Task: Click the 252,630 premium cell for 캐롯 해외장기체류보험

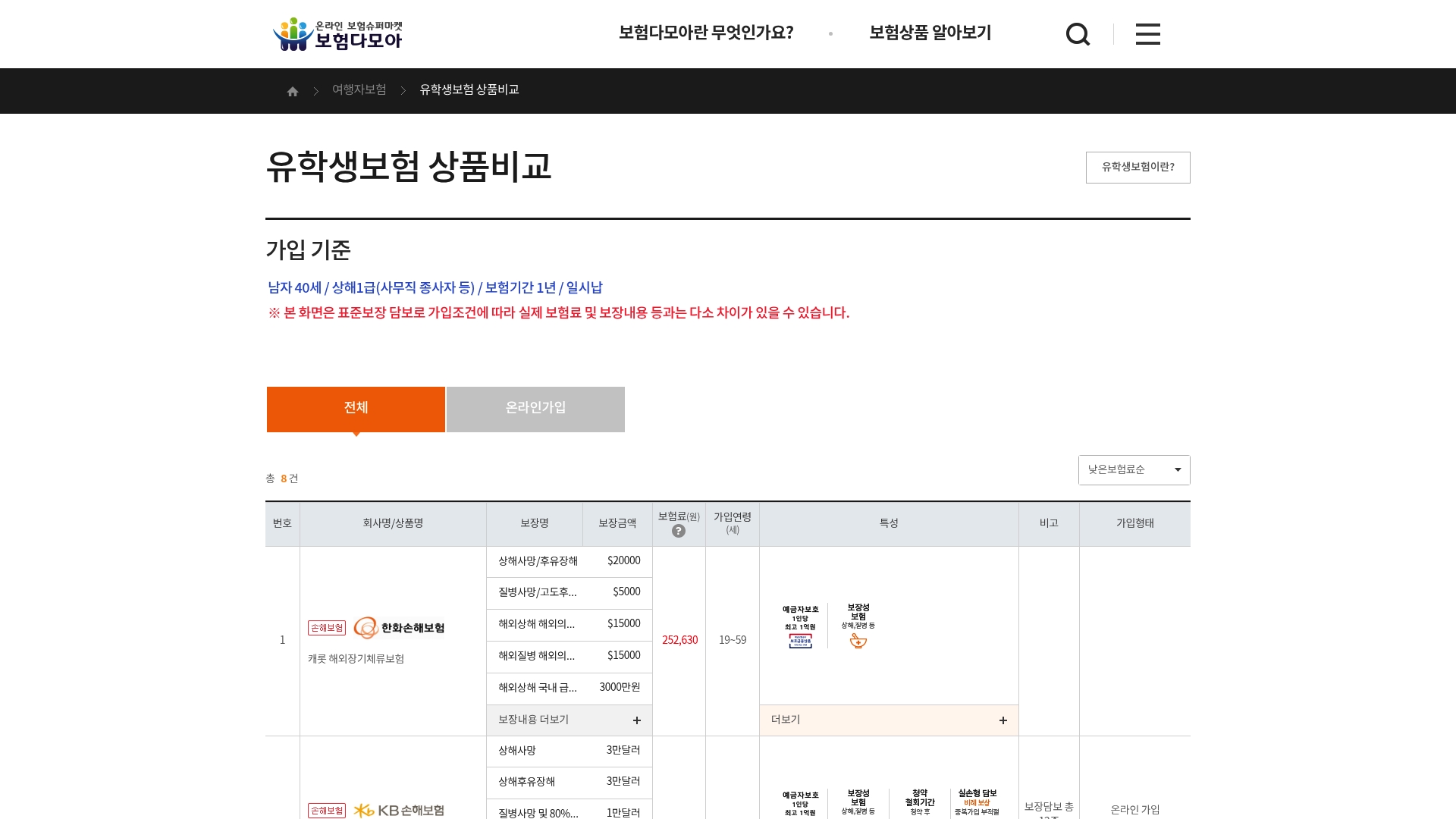Action: point(679,640)
